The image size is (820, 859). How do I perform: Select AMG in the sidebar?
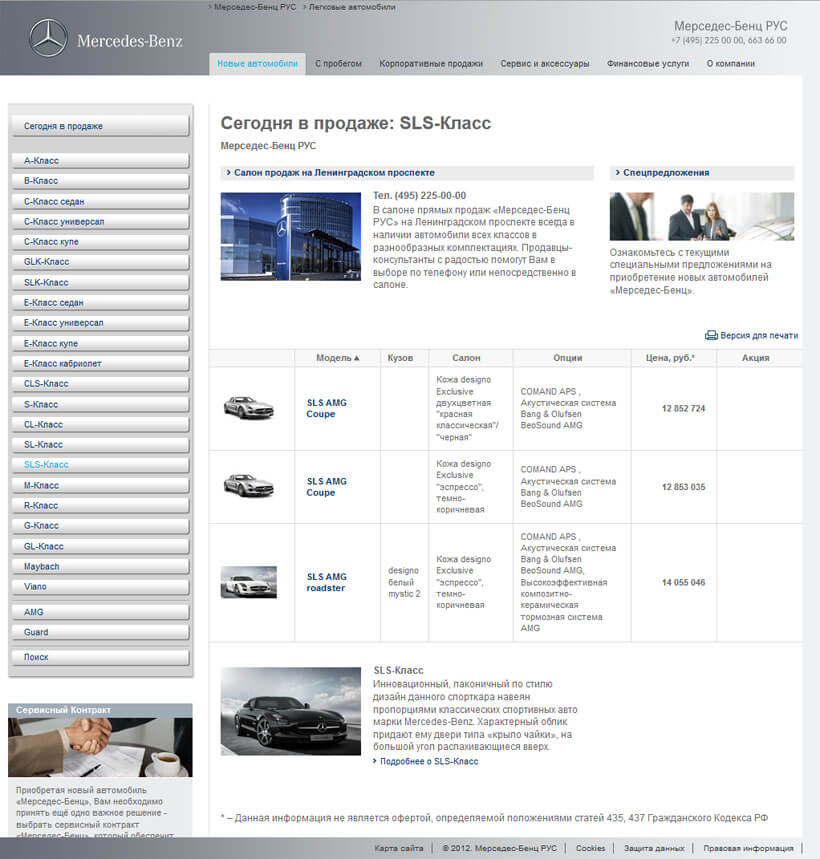[100, 612]
